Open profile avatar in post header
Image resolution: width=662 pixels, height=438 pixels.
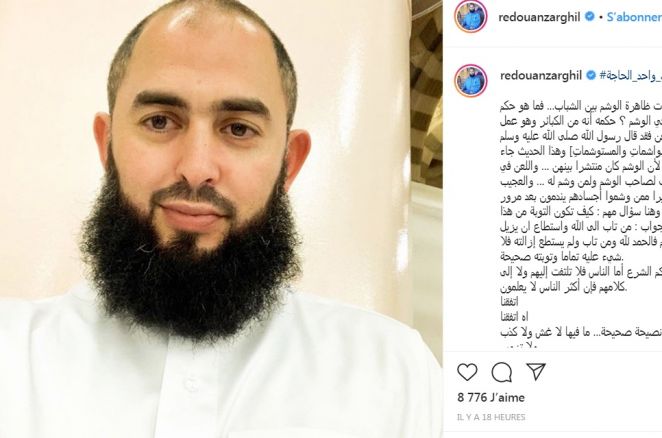(x=471, y=16)
